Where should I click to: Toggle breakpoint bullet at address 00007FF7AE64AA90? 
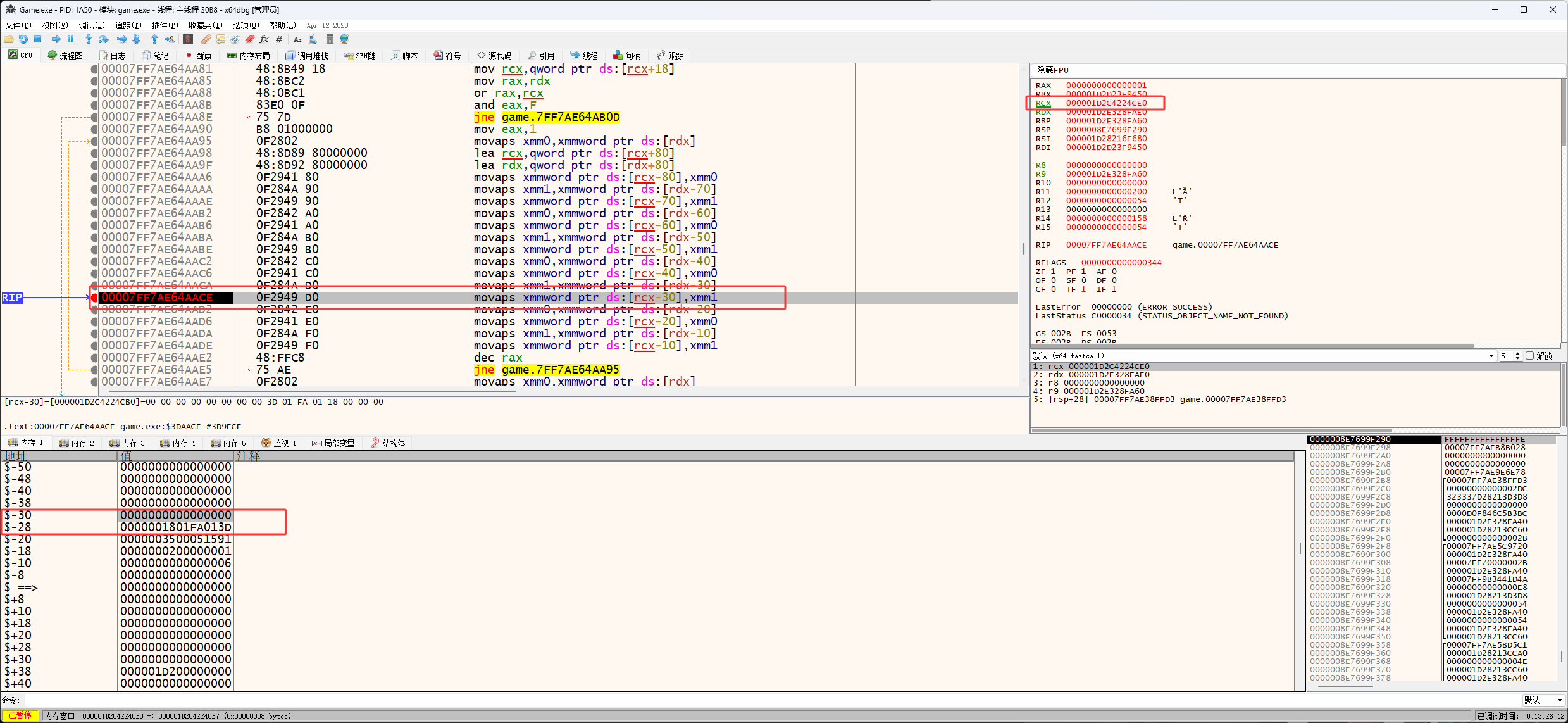[94, 129]
